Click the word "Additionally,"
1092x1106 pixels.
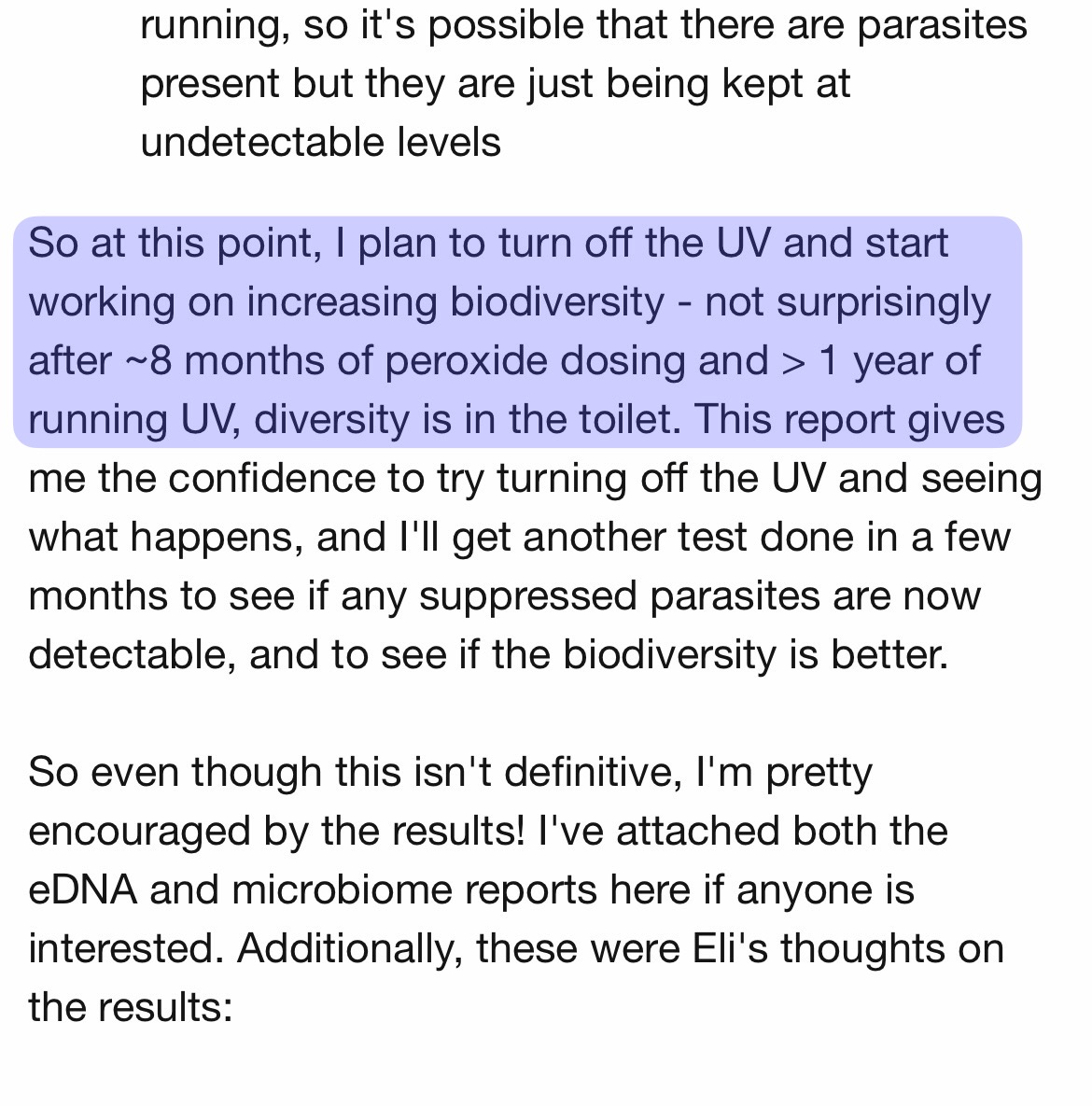pos(350,948)
